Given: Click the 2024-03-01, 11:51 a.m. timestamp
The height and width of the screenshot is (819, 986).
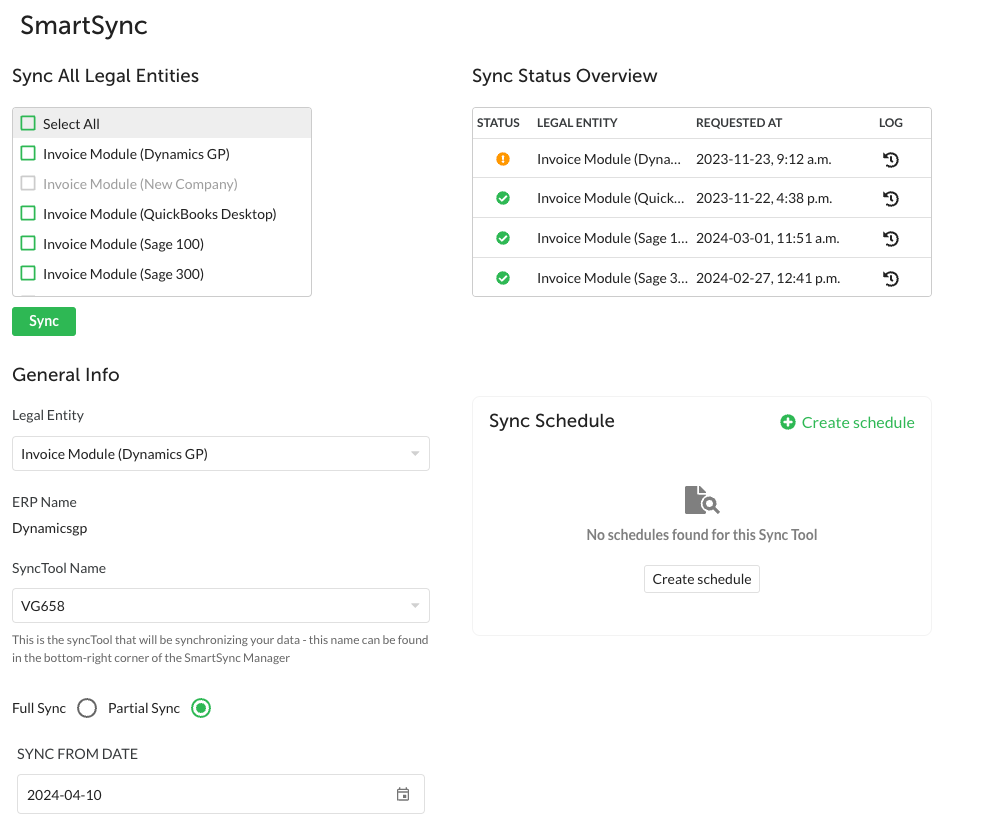Looking at the screenshot, I should point(768,238).
